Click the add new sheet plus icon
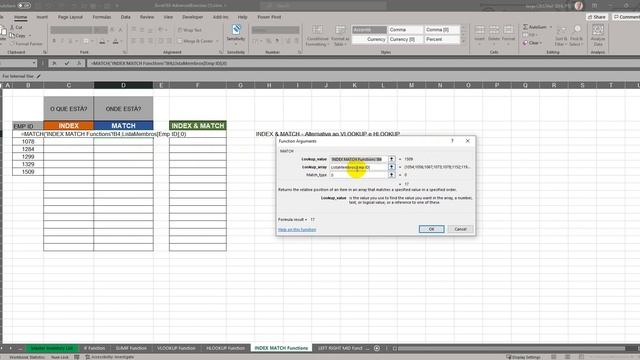 377,348
